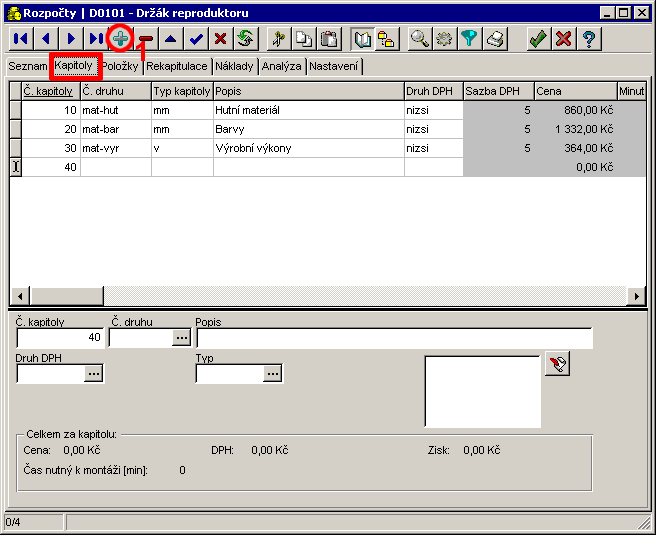Screen dimensions: 656x535
Task: Go to the last record
Action: point(96,39)
